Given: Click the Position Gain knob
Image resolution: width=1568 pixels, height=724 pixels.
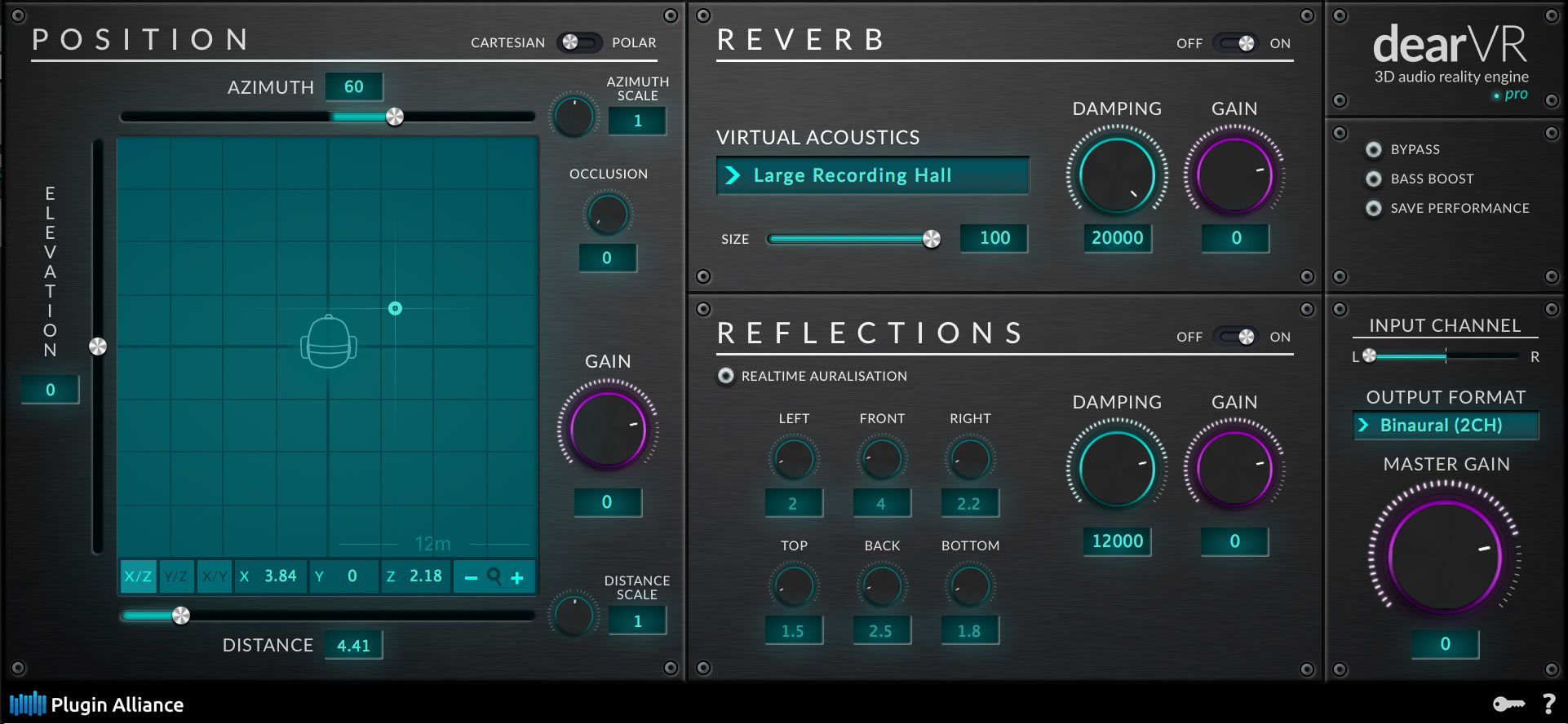Looking at the screenshot, I should point(608,430).
